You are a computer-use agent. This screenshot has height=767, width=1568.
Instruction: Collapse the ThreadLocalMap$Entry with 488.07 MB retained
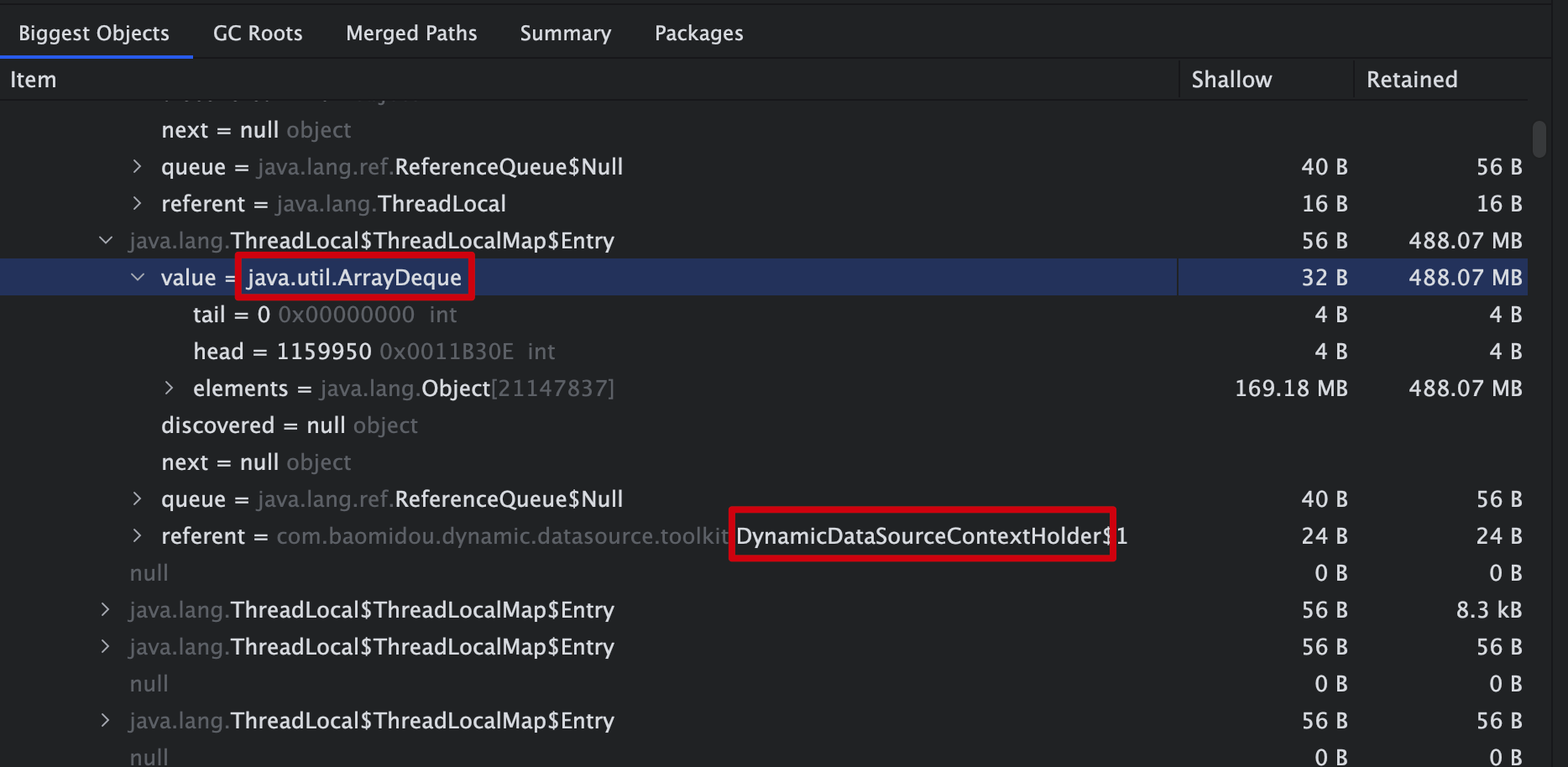click(x=106, y=240)
